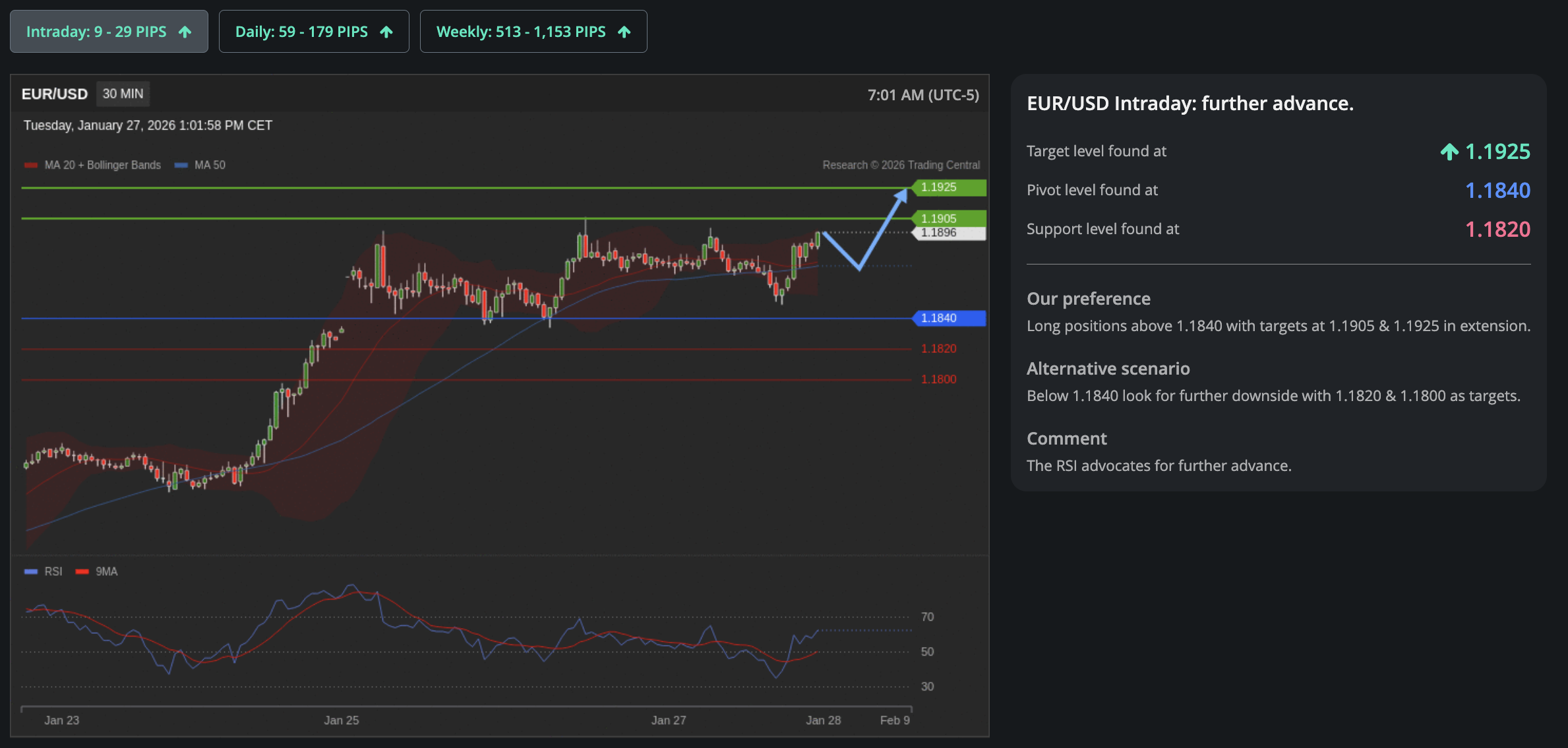Click the up arrow icon in Intraday tab
This screenshot has width=1568, height=748.
(185, 32)
